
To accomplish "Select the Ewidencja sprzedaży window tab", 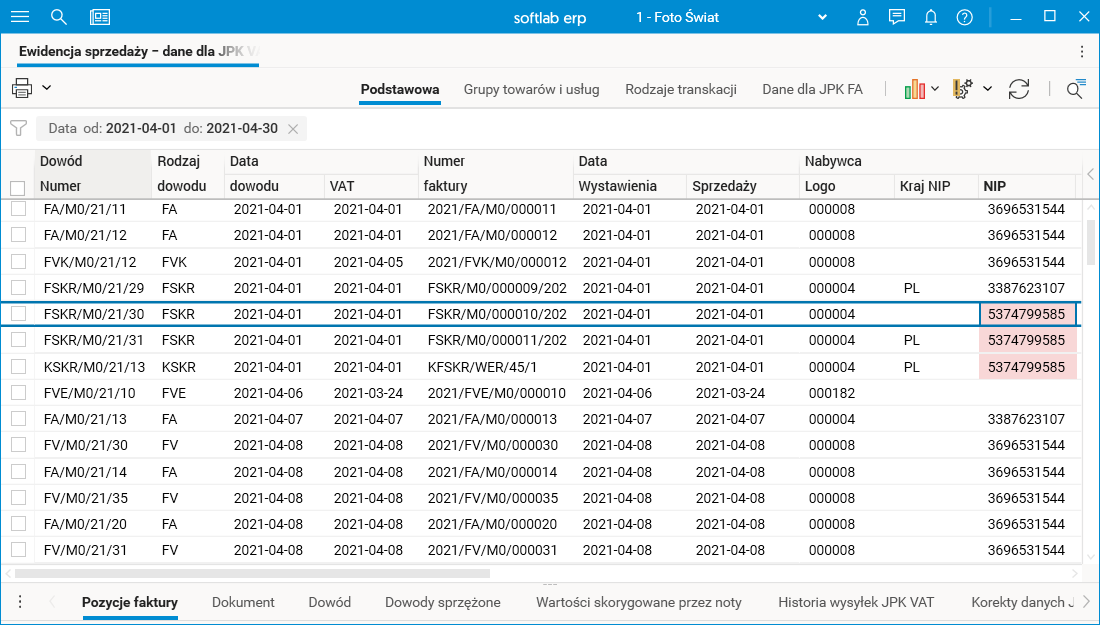I will 139,51.
